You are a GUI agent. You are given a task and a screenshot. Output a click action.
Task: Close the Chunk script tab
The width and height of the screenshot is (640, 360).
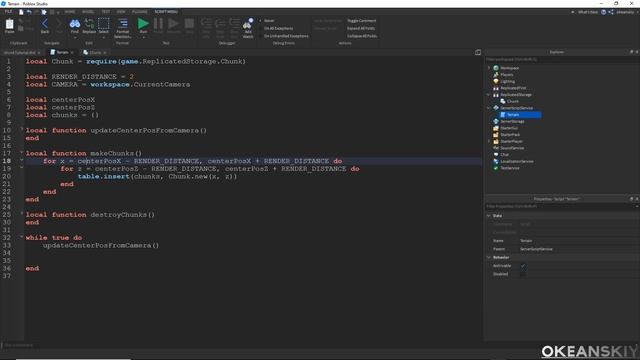(105, 53)
